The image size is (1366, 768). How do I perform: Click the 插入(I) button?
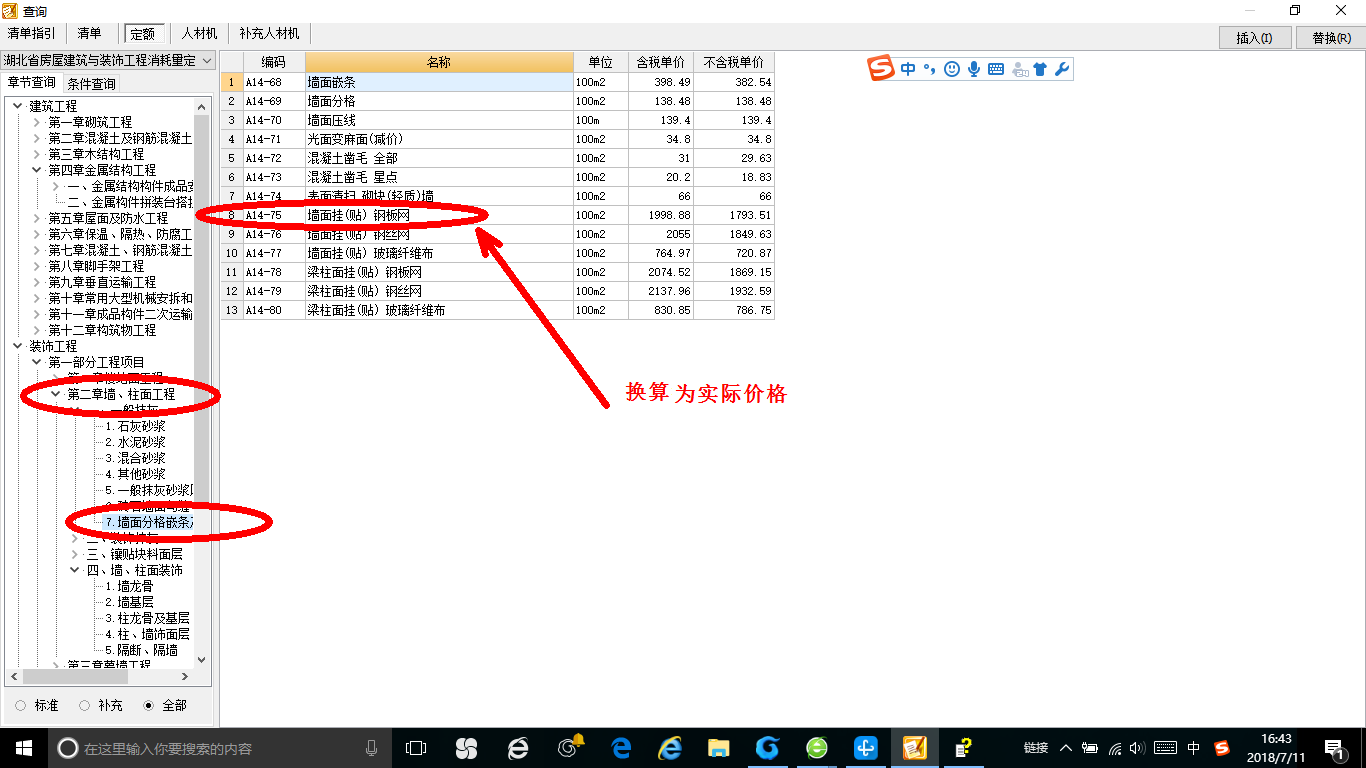click(1255, 38)
